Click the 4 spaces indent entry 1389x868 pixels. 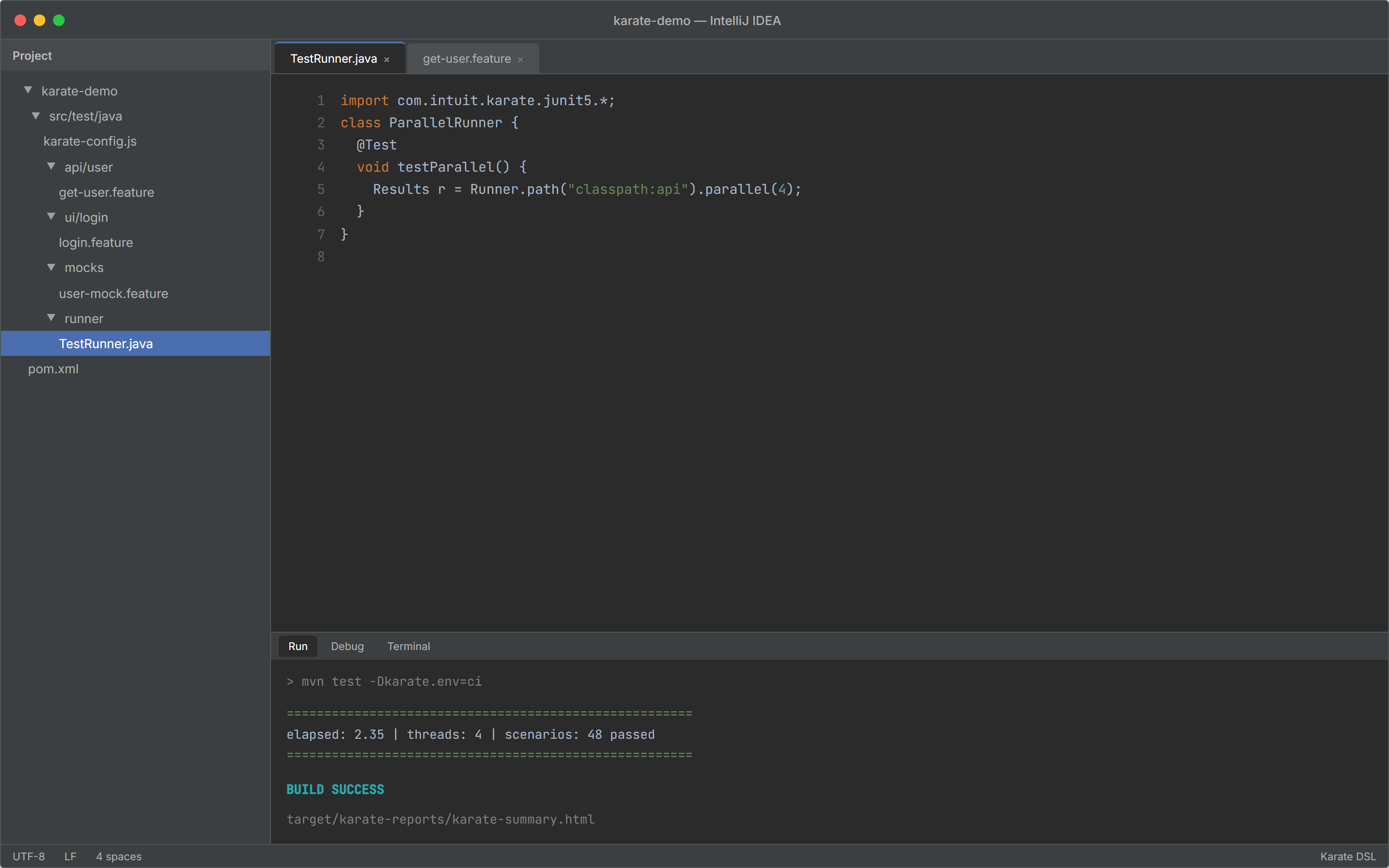[119, 856]
